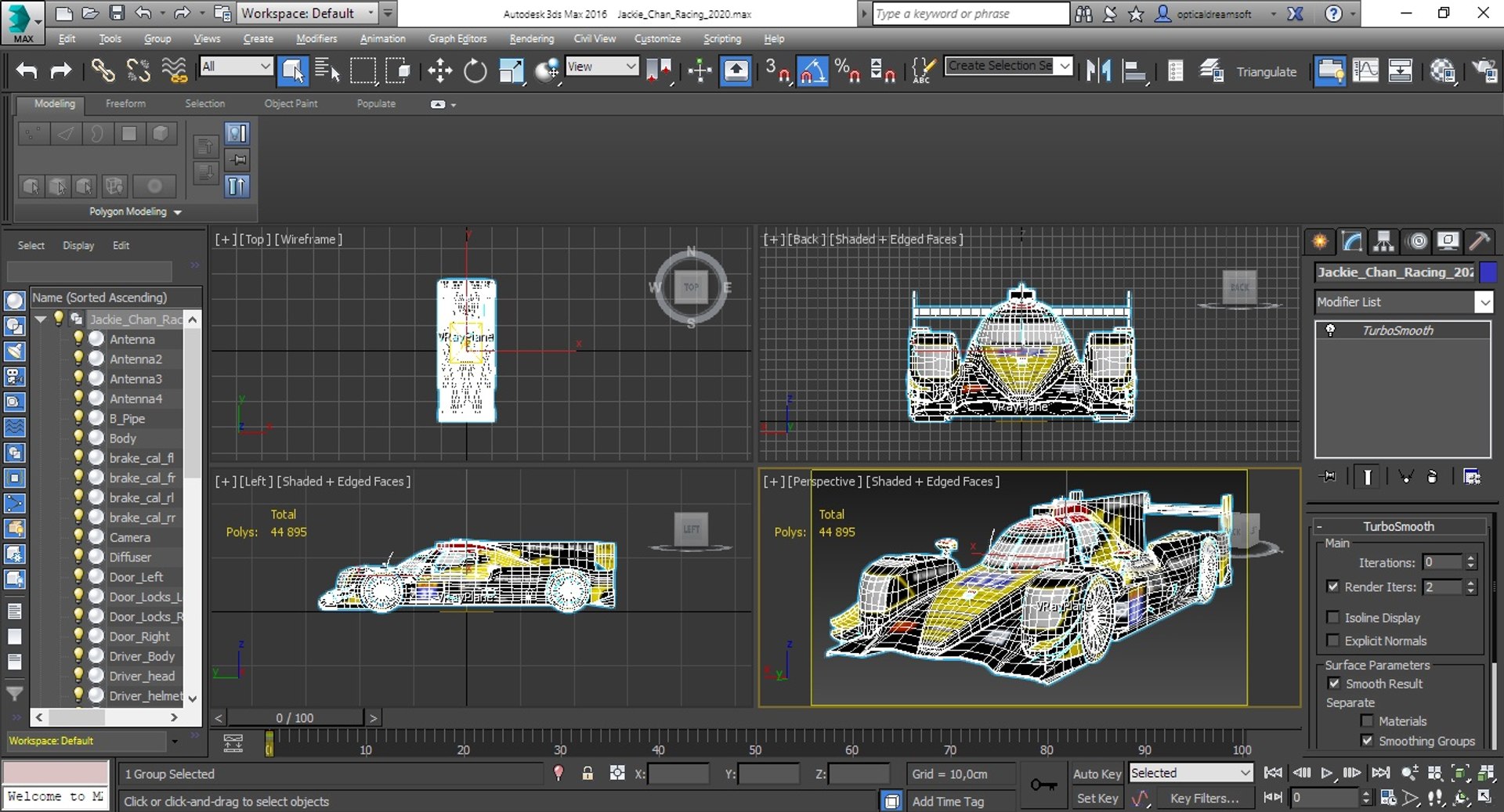Click the Pin Stack icon
Viewport: 1504px width, 812px height.
click(x=1329, y=476)
